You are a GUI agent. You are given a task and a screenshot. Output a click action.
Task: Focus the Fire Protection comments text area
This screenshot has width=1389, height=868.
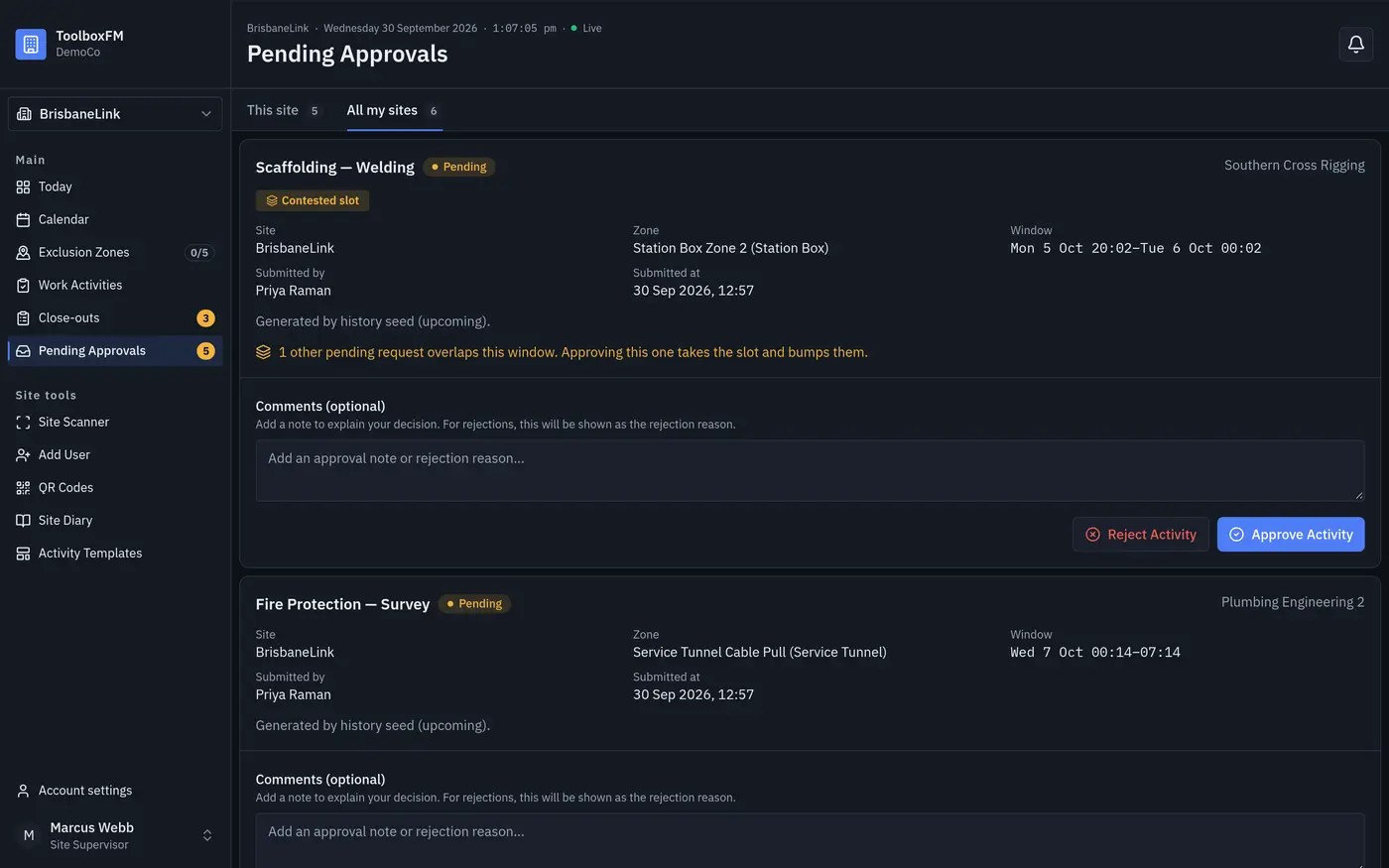[x=810, y=841]
